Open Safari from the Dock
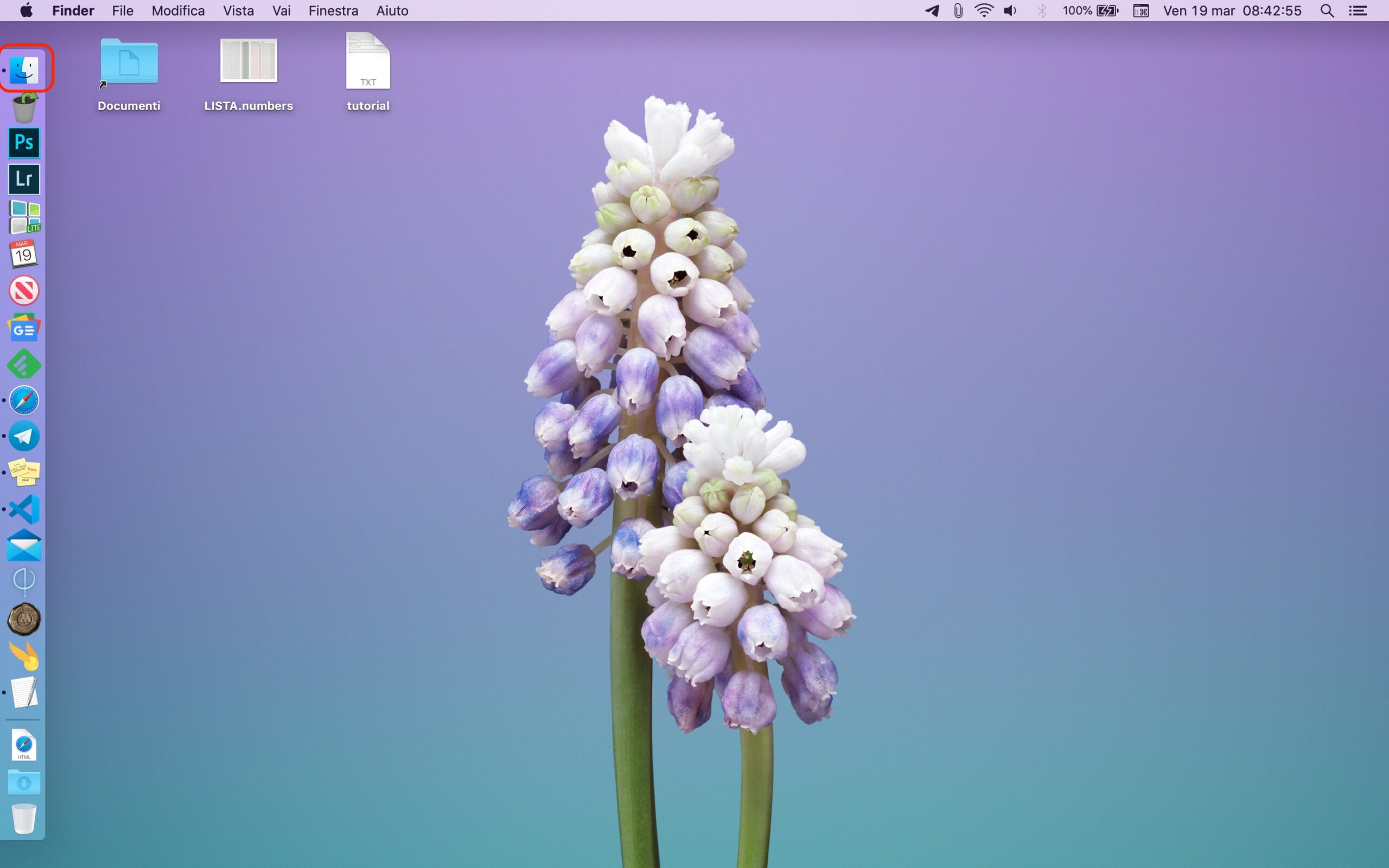 point(24,400)
